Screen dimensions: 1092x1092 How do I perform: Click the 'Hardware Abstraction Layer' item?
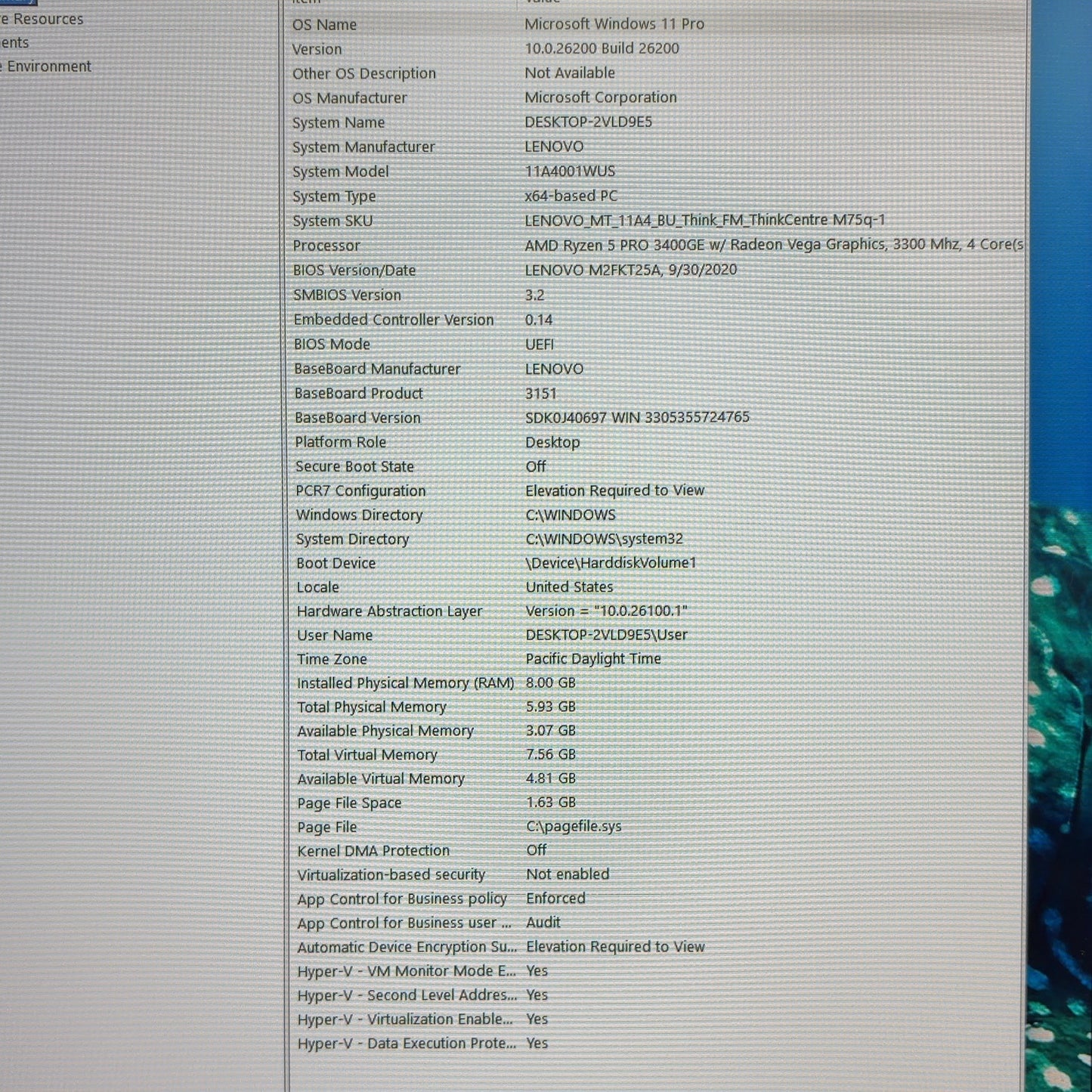tap(389, 611)
